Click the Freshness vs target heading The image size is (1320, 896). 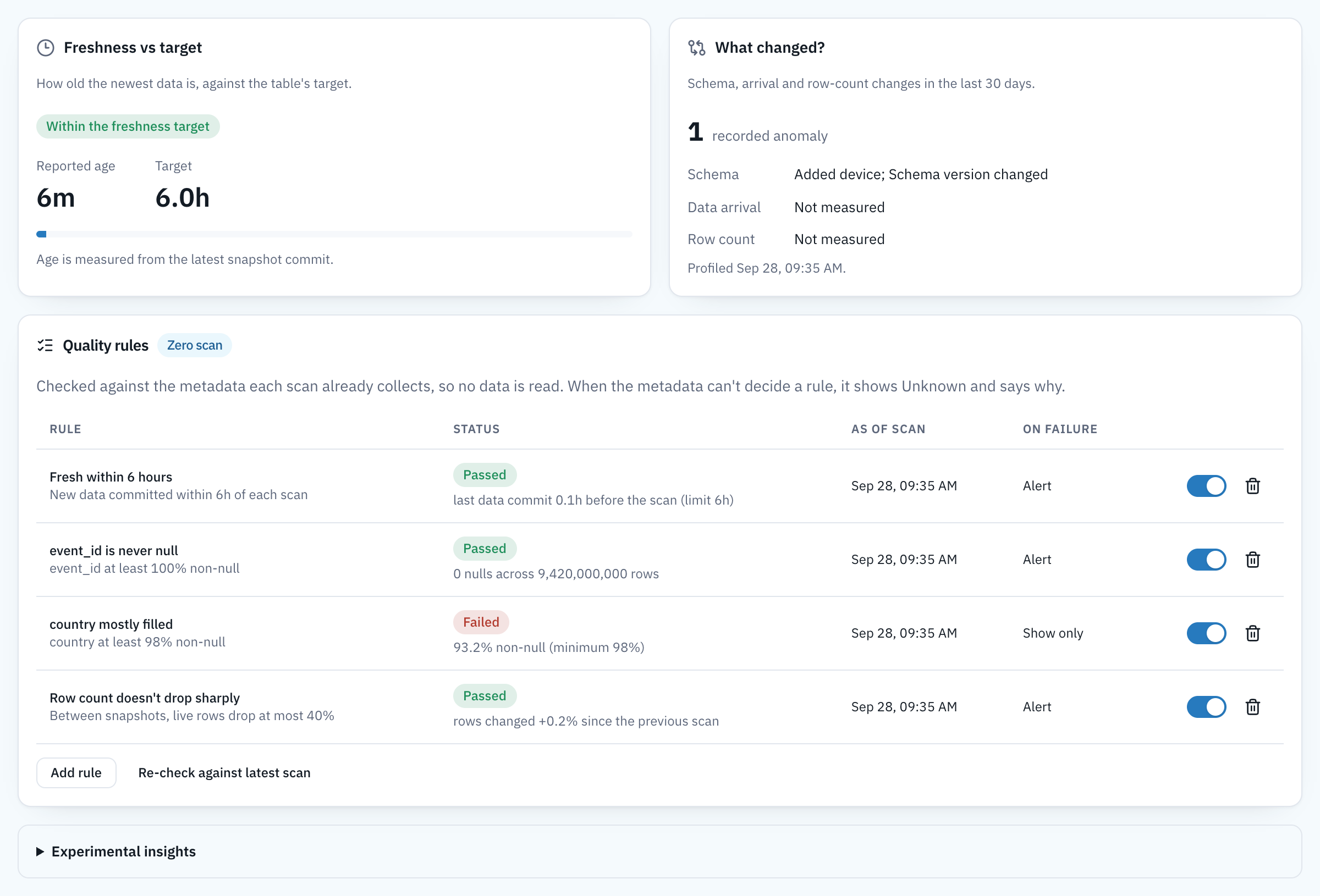coord(133,48)
